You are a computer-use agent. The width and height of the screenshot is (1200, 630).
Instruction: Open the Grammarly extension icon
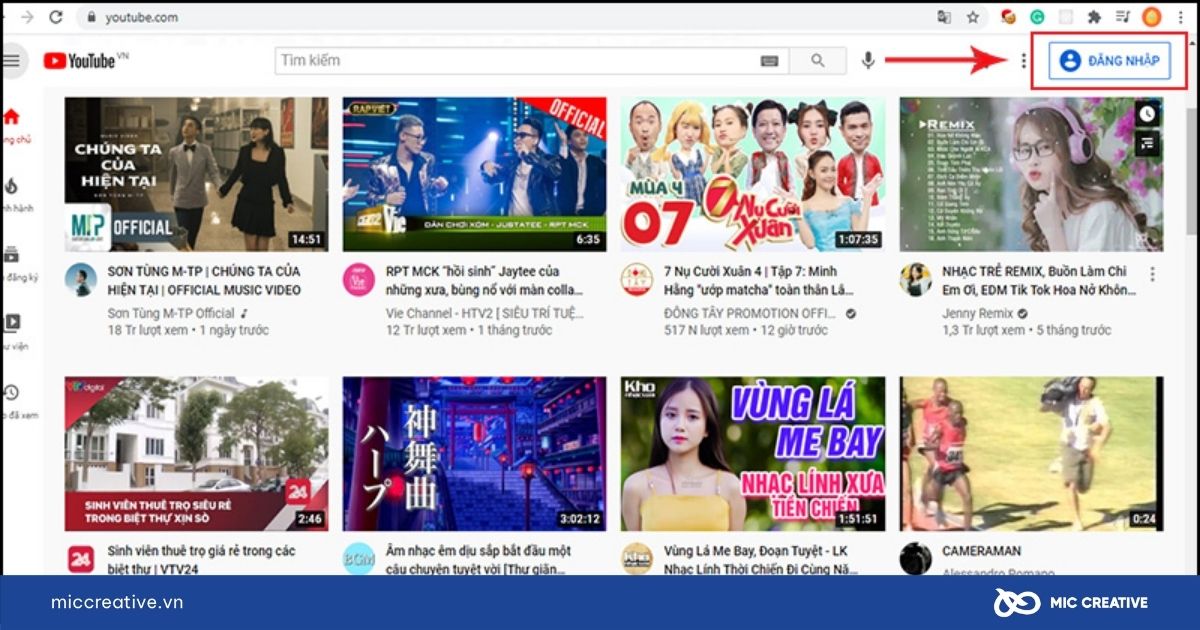point(1036,17)
